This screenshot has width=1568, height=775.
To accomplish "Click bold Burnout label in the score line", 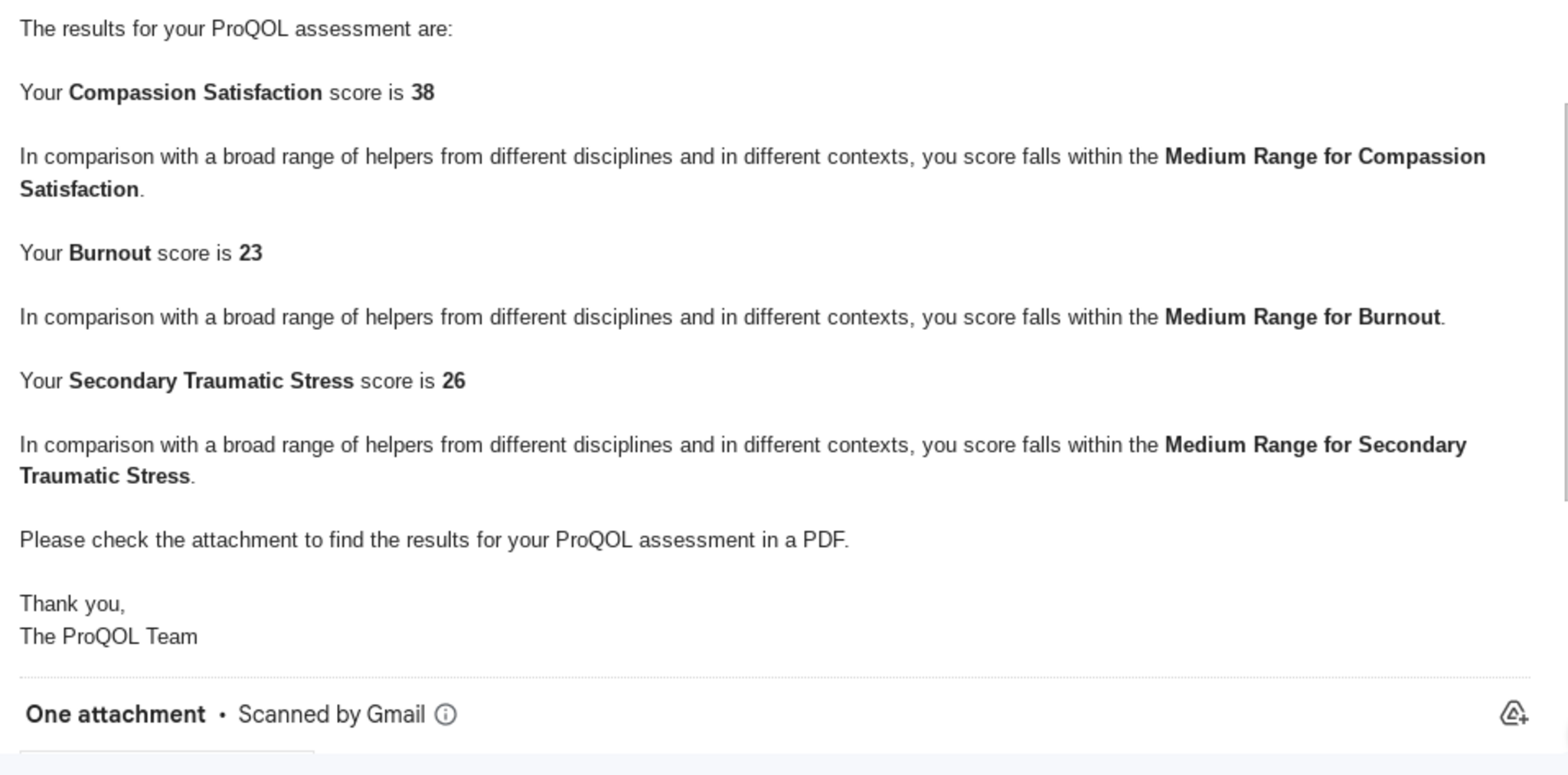I will click(x=109, y=253).
